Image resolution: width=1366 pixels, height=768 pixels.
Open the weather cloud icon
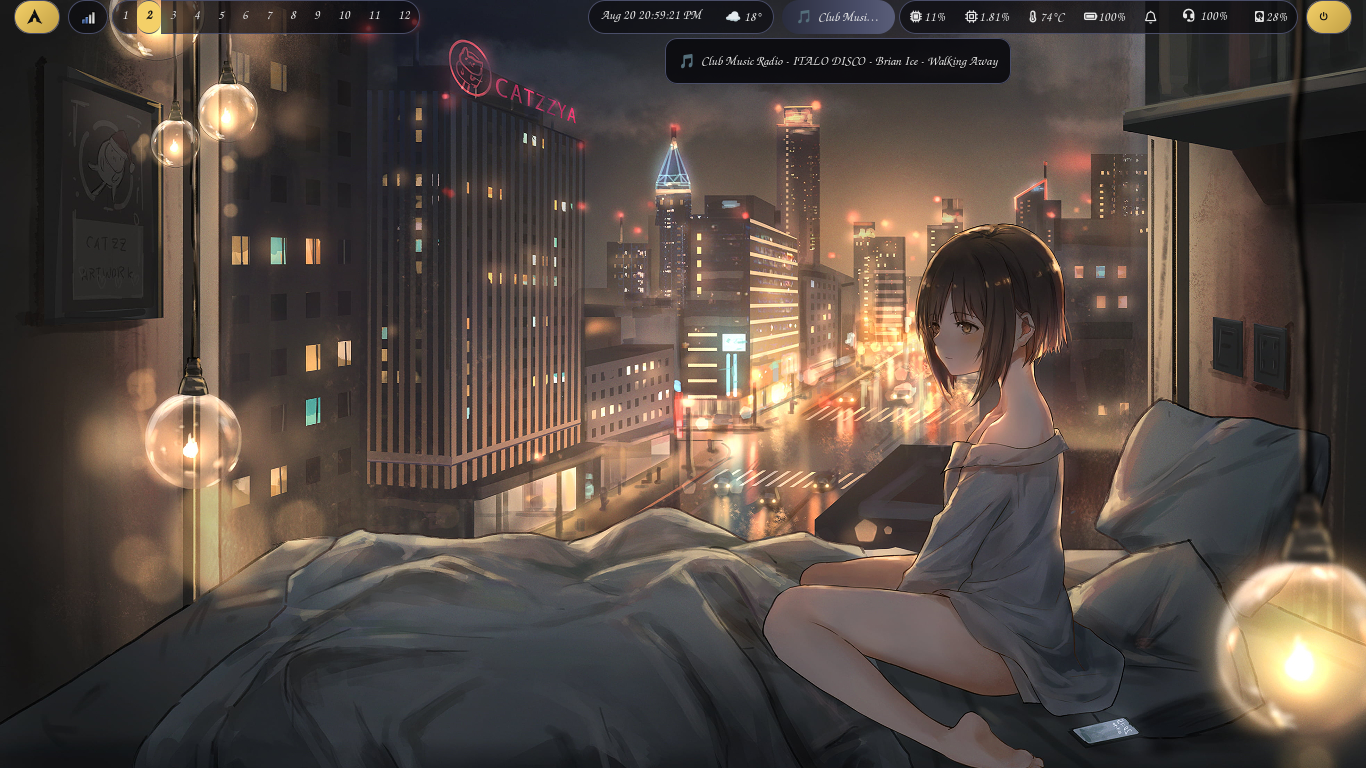pos(733,17)
